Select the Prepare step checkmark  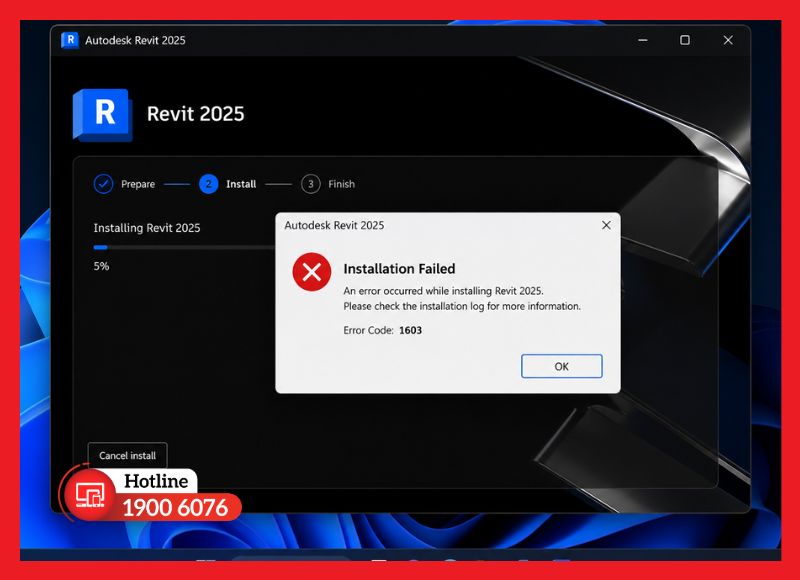(104, 184)
